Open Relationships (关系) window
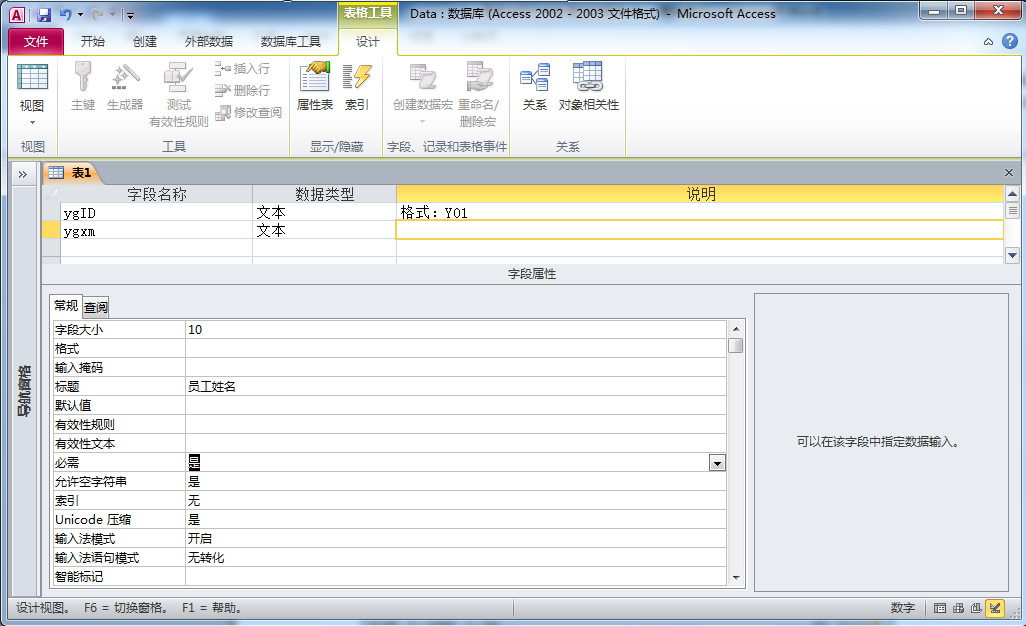Viewport: 1026px width, 626px height. pos(535,86)
